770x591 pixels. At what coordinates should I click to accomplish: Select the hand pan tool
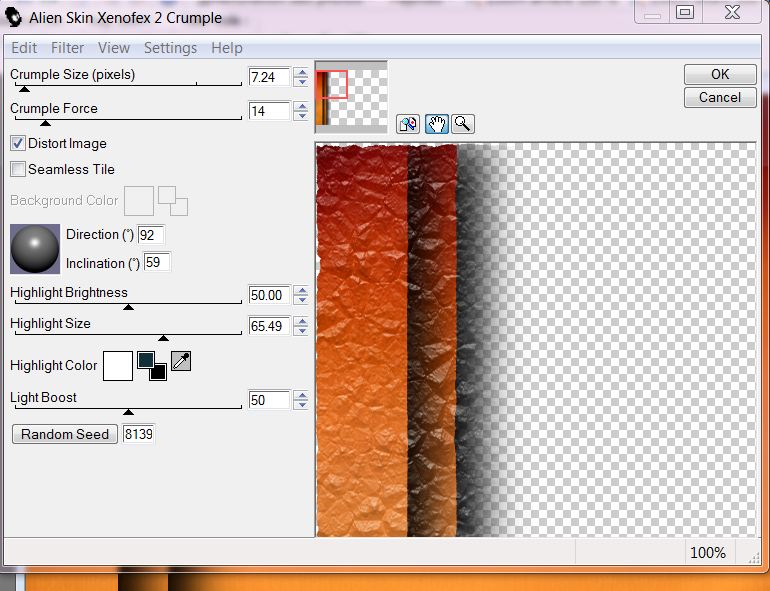coord(437,124)
